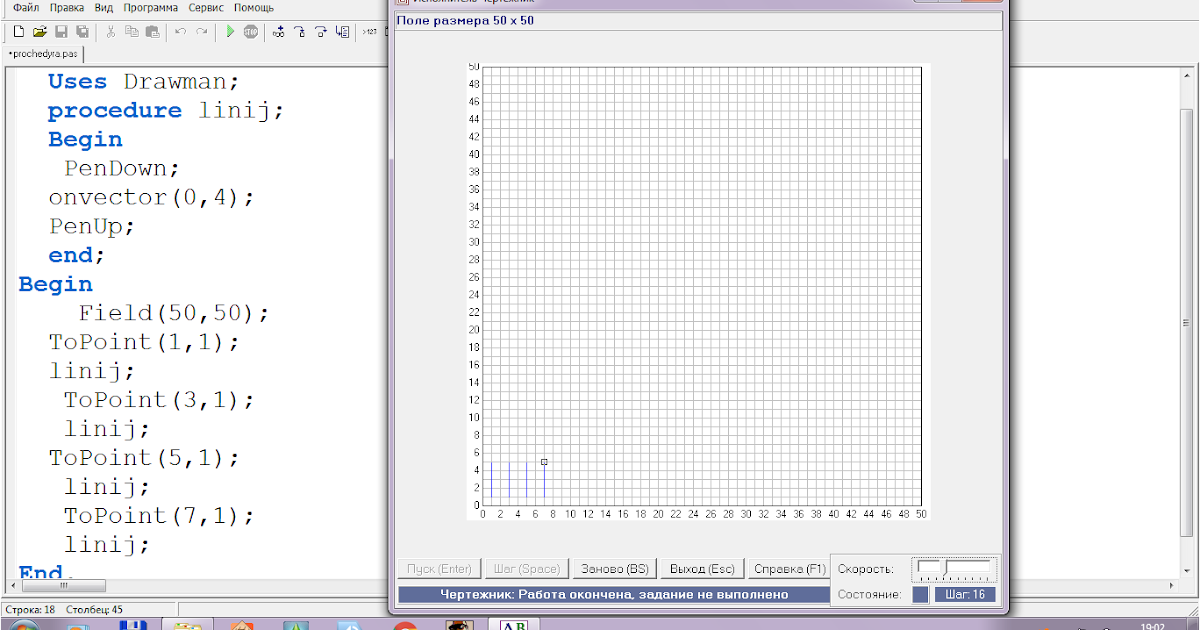The width and height of the screenshot is (1200, 630).
Task: Redo the edit via the toolbar arrow
Action: 202,32
